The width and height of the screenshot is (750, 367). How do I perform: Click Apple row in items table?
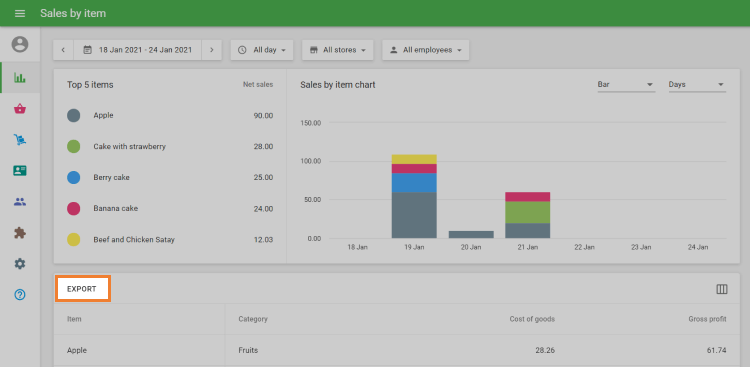[x=397, y=350]
